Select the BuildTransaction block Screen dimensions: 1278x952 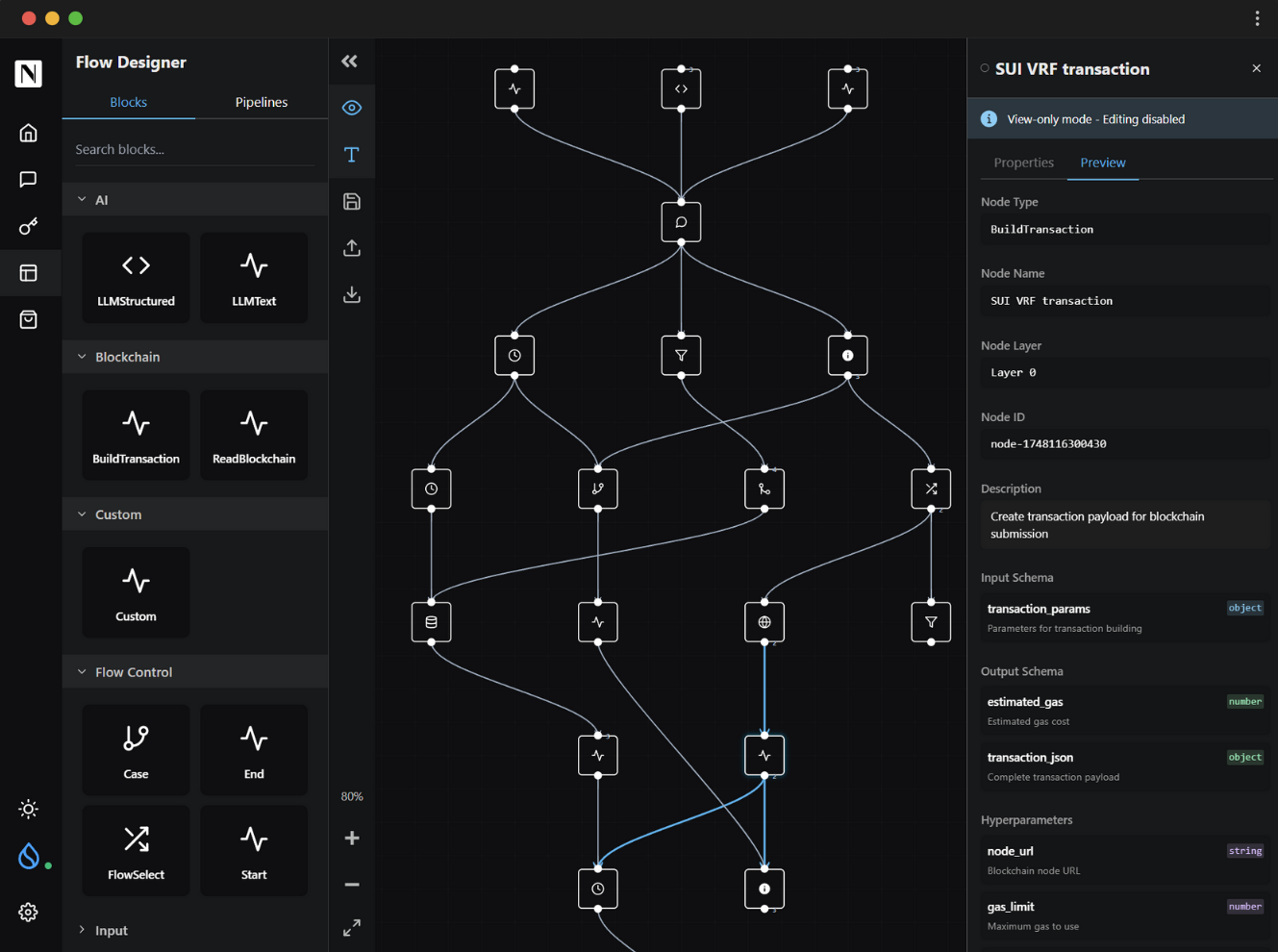[x=136, y=436]
